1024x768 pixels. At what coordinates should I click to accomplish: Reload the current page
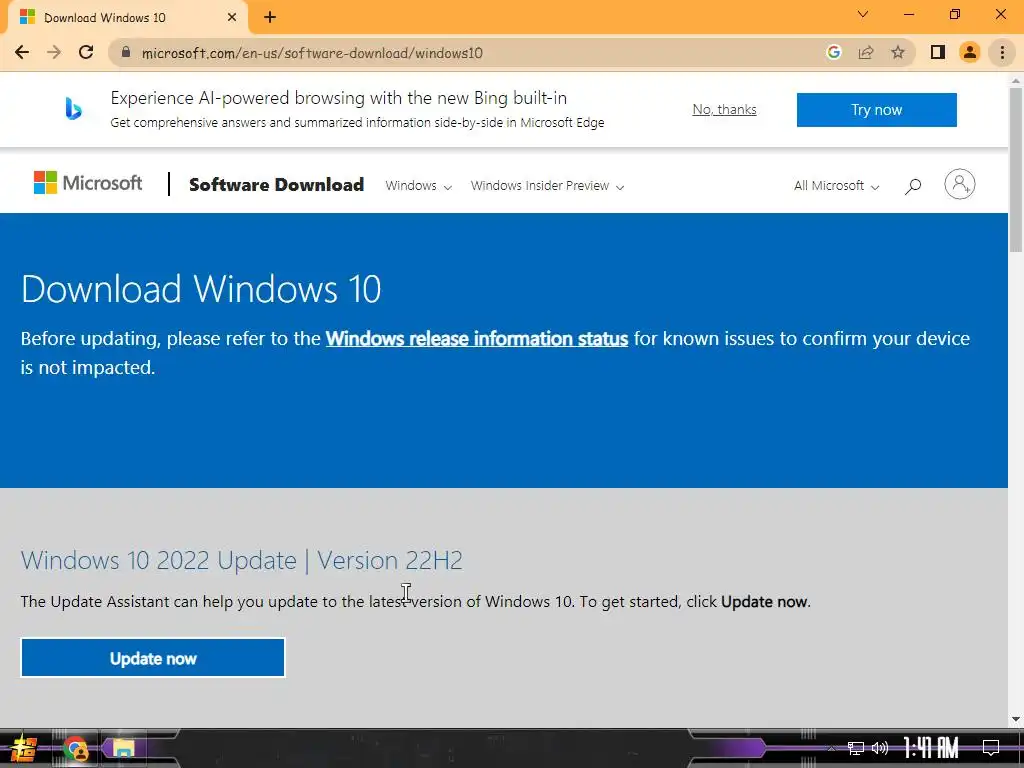[86, 53]
